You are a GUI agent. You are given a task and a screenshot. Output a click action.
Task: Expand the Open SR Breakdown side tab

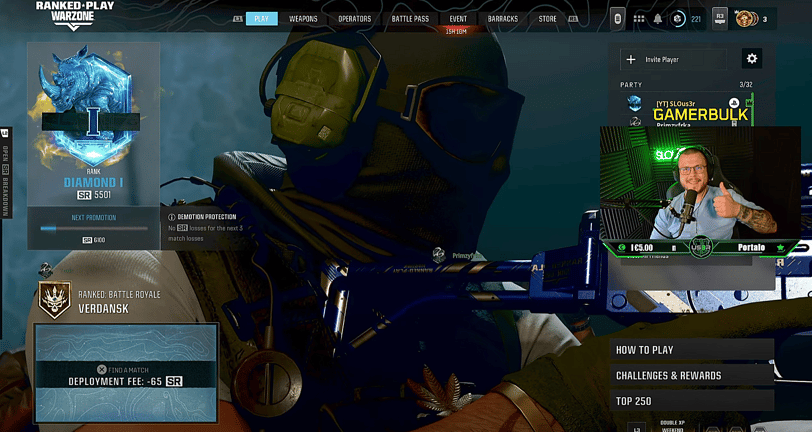tap(5, 172)
